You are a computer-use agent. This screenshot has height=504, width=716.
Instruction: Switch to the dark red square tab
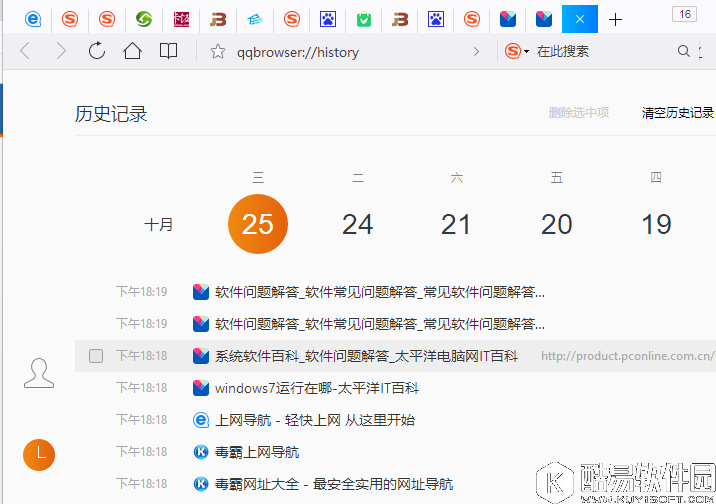[x=181, y=19]
